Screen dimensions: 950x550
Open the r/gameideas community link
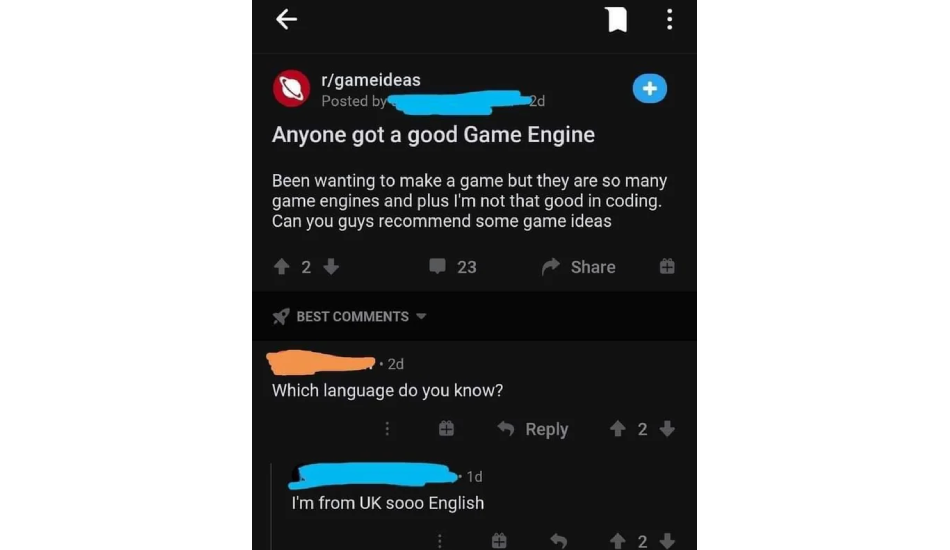pyautogui.click(x=370, y=80)
